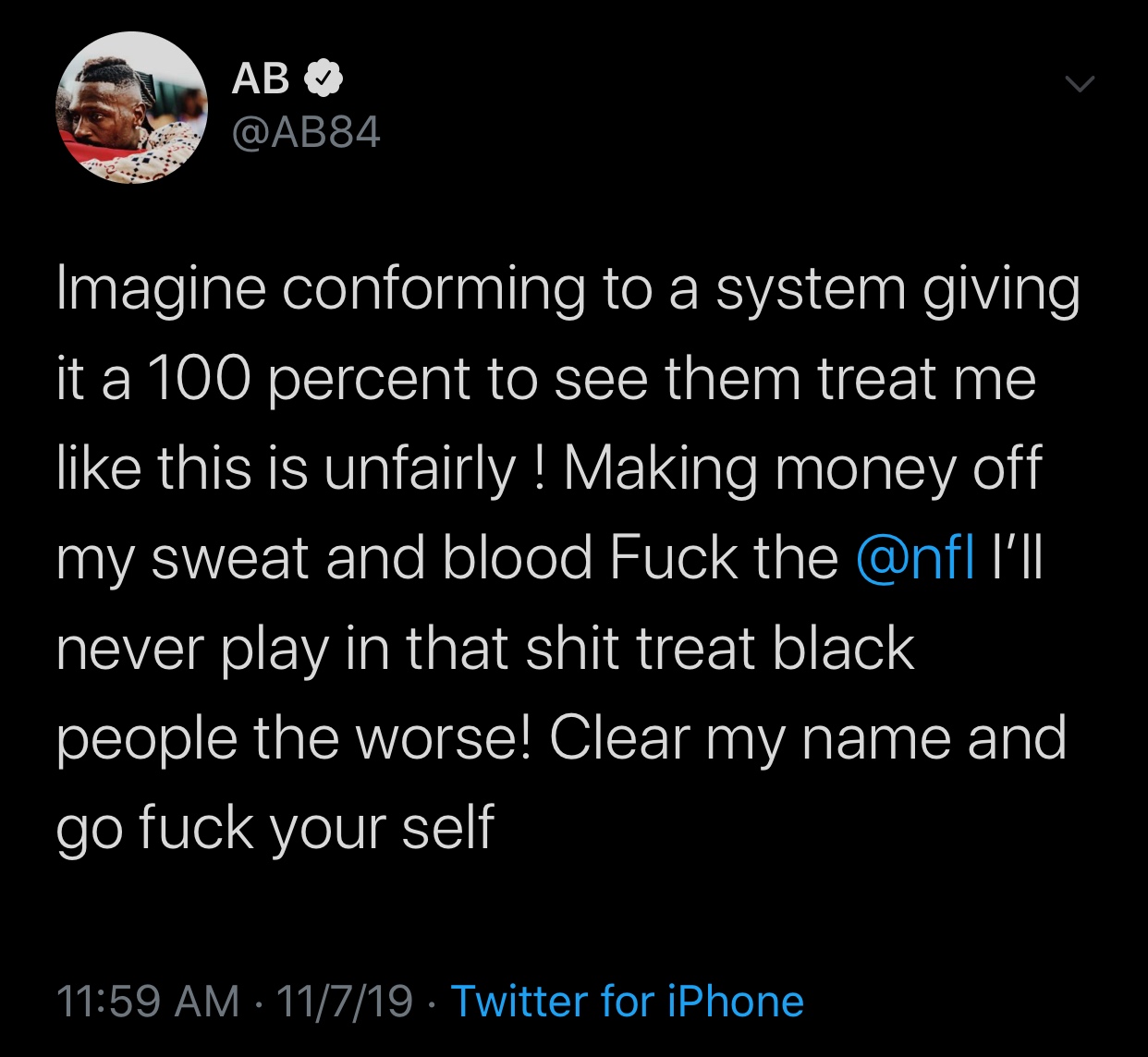Follow the @nfl mention link

pyautogui.click(x=915, y=557)
